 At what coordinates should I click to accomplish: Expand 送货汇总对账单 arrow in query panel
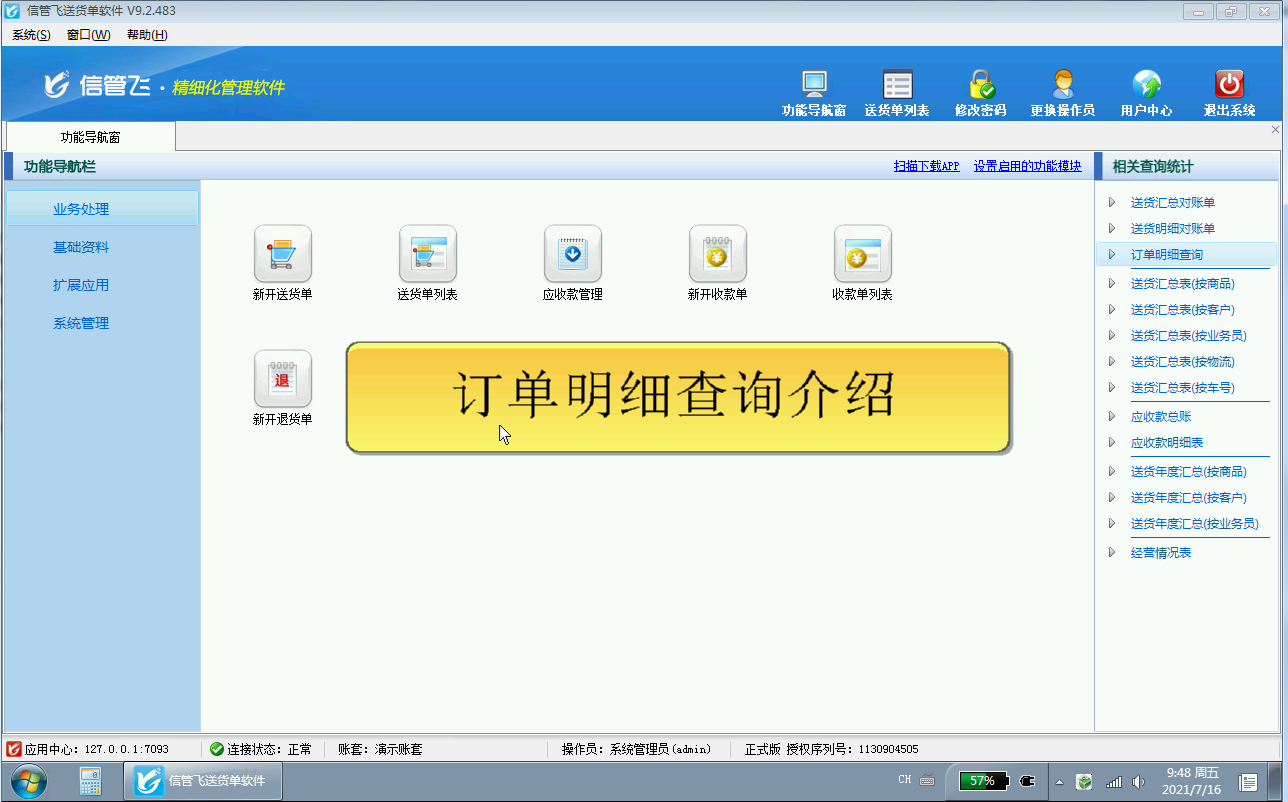(1112, 203)
